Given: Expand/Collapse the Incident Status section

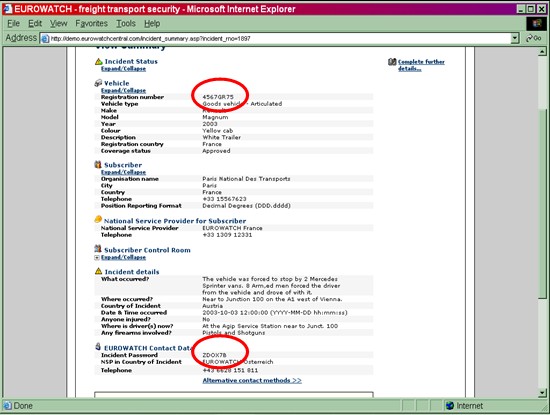Looking at the screenshot, I should 123,69.
